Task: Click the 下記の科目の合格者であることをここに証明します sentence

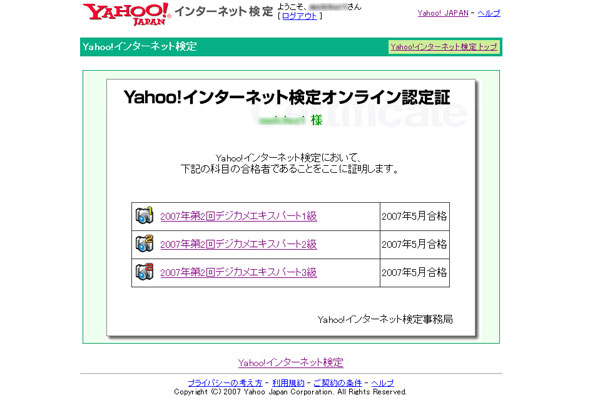Action: pyautogui.click(x=290, y=169)
